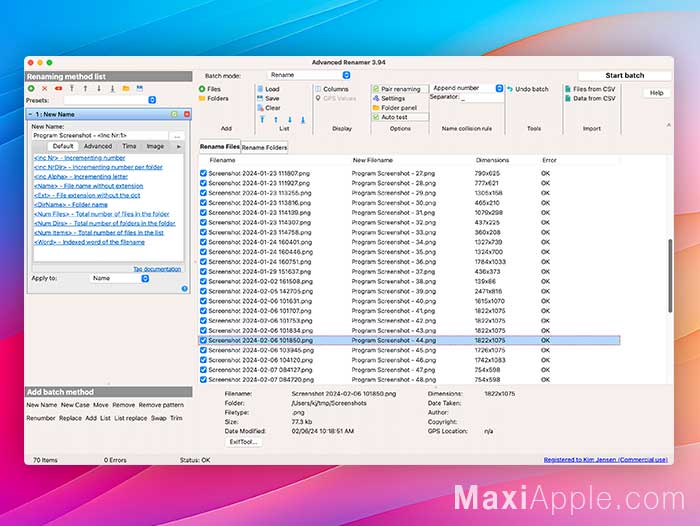Add Files to the list
700x526 pixels.
[x=210, y=89]
